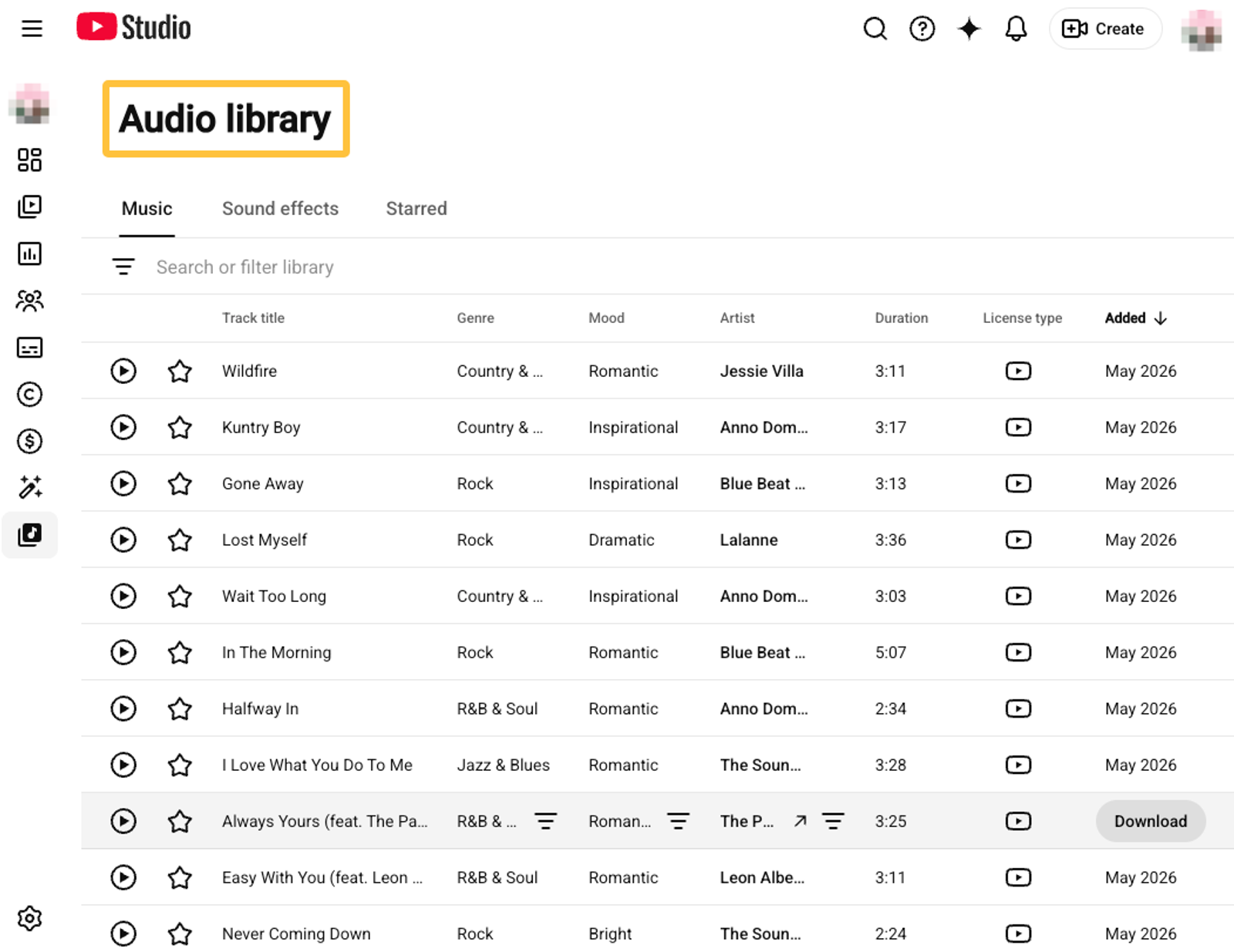Image resolution: width=1234 pixels, height=952 pixels.
Task: Click Blue Beat artist on Gone Away row
Action: click(762, 483)
